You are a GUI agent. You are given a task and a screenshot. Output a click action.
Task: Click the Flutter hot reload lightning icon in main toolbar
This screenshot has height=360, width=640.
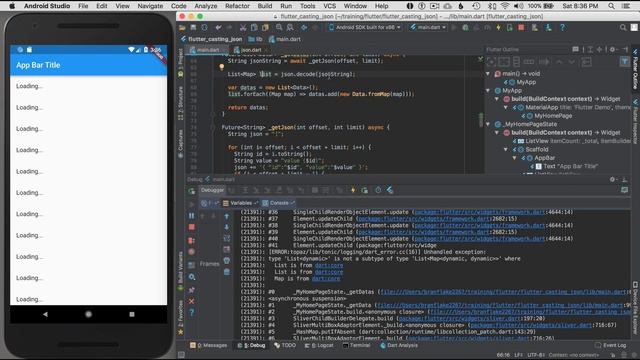(x=498, y=27)
